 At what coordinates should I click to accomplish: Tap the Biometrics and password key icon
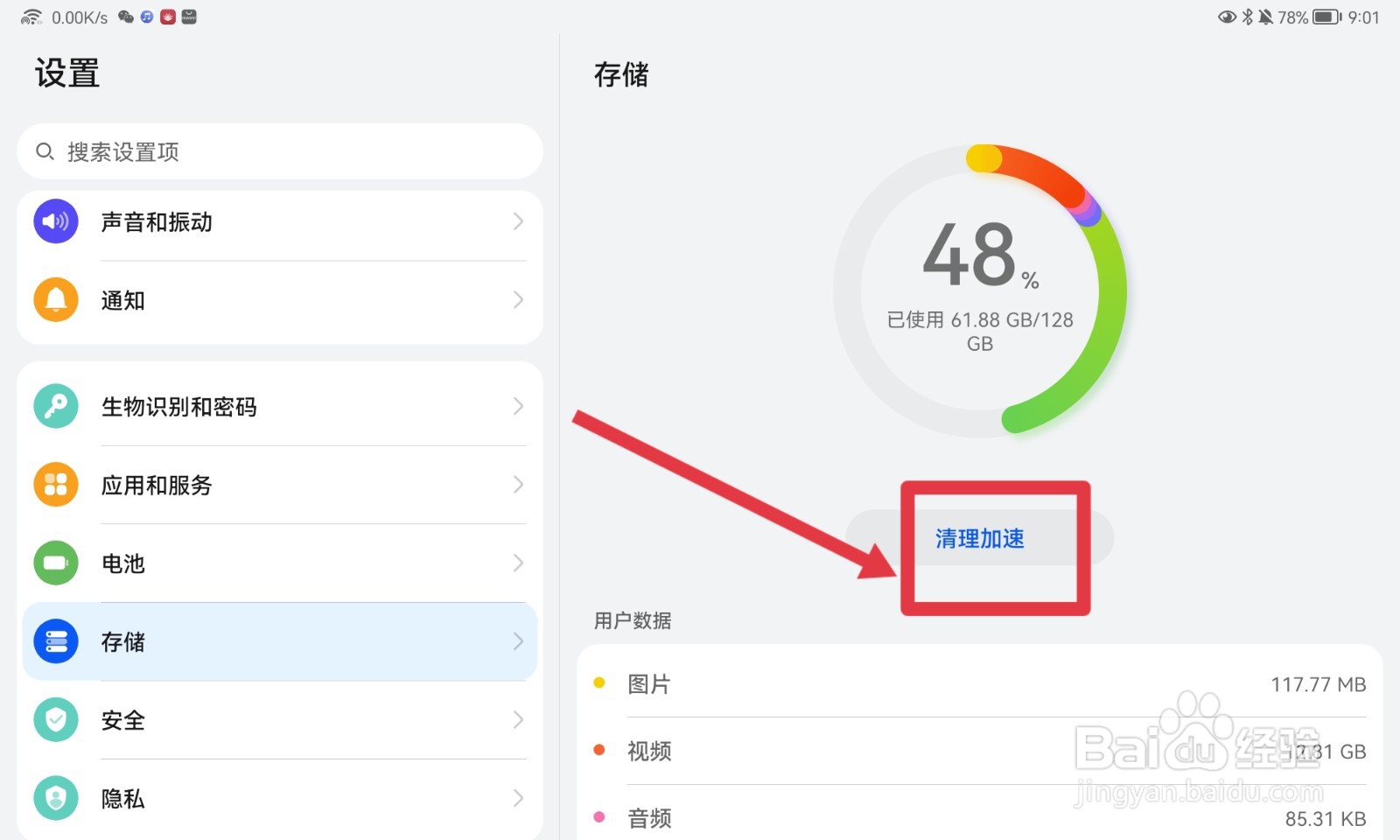tap(56, 406)
